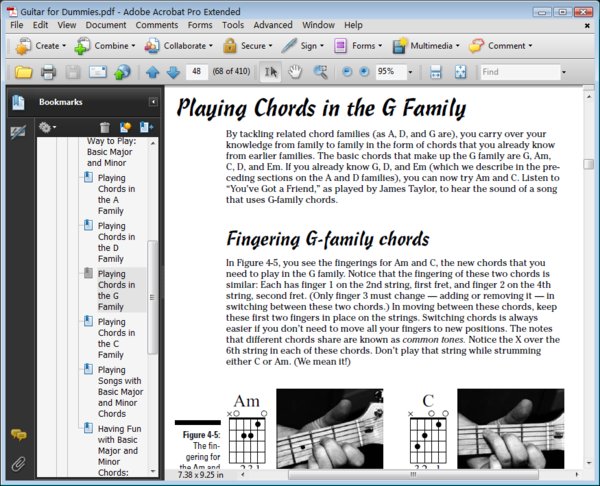Select the Marquee Zoom tool
This screenshot has height=486, width=600.
[x=320, y=72]
